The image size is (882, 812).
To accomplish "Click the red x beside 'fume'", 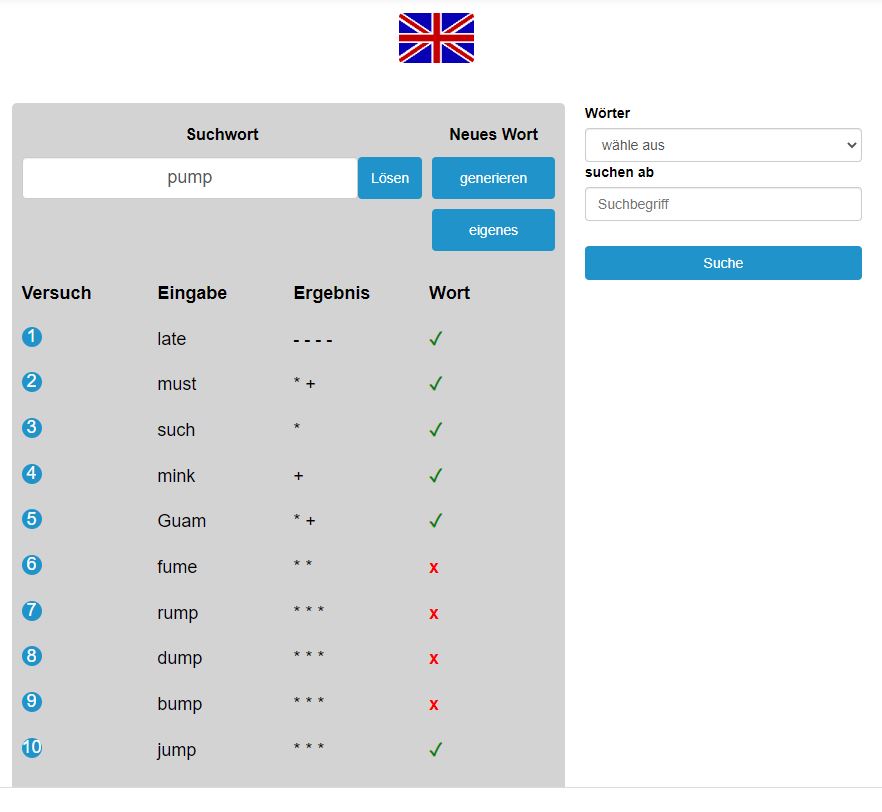I will tap(434, 567).
